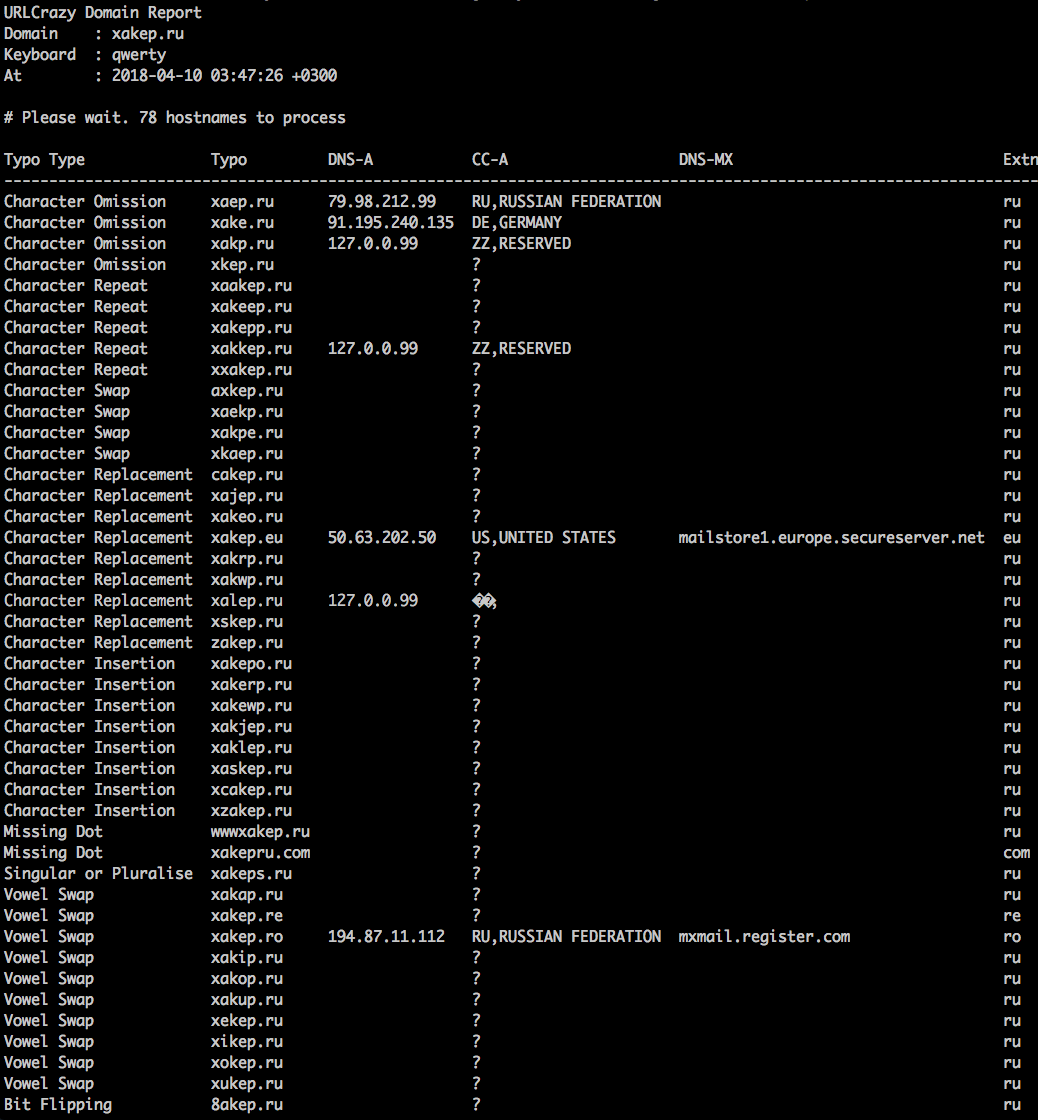The width and height of the screenshot is (1038, 1120).
Task: Click the IP address 50.63.202.50
Action: [382, 537]
